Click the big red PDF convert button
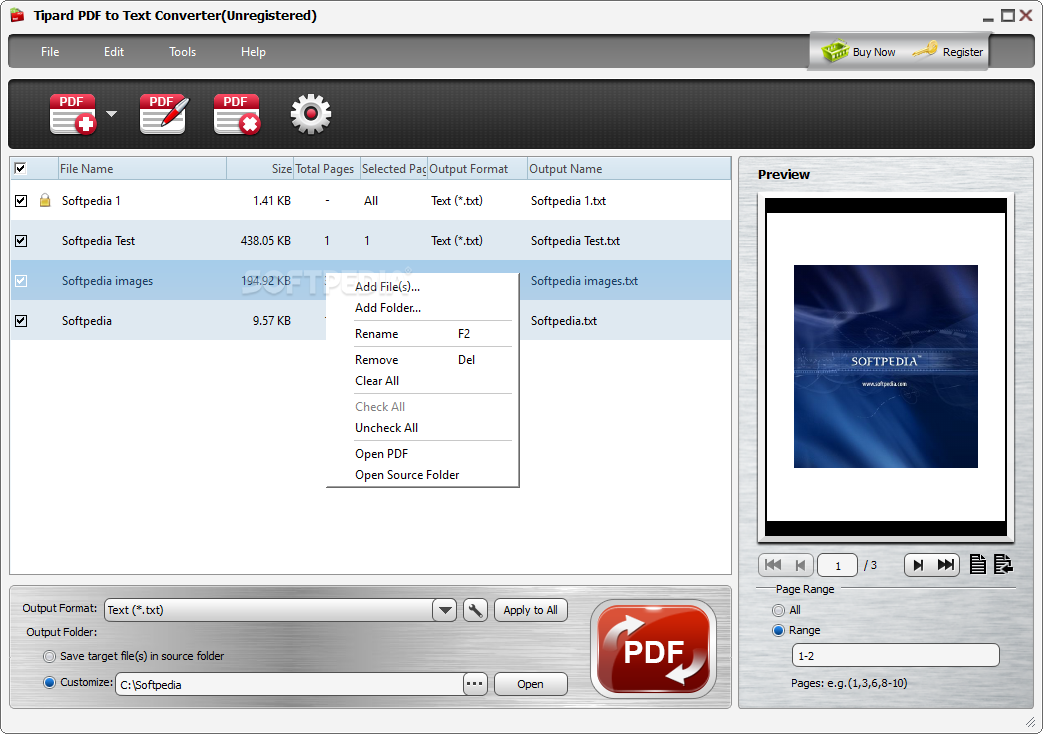Viewport: 1043px width, 734px height. (x=653, y=649)
